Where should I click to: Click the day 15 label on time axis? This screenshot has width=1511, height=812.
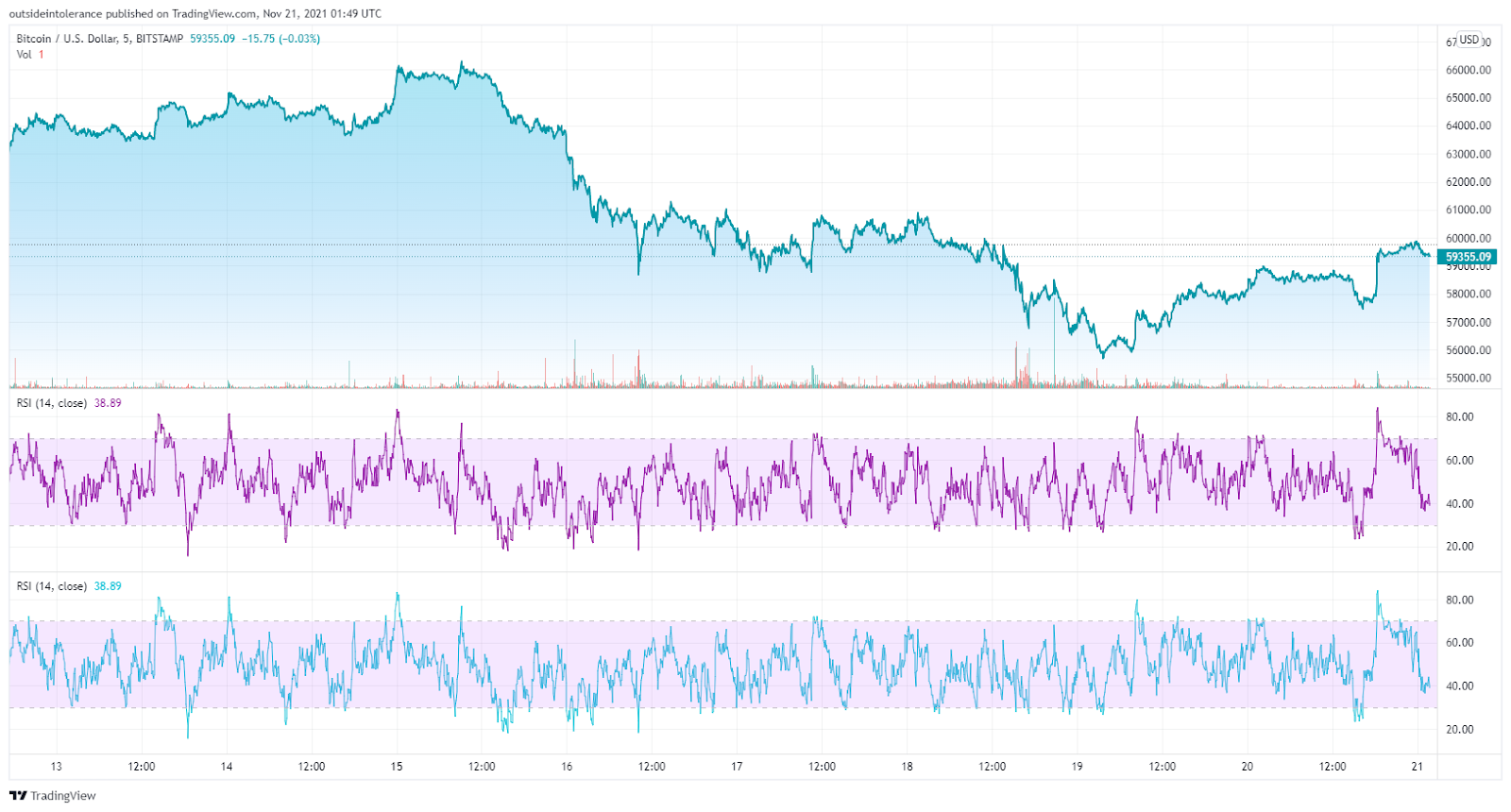397,767
